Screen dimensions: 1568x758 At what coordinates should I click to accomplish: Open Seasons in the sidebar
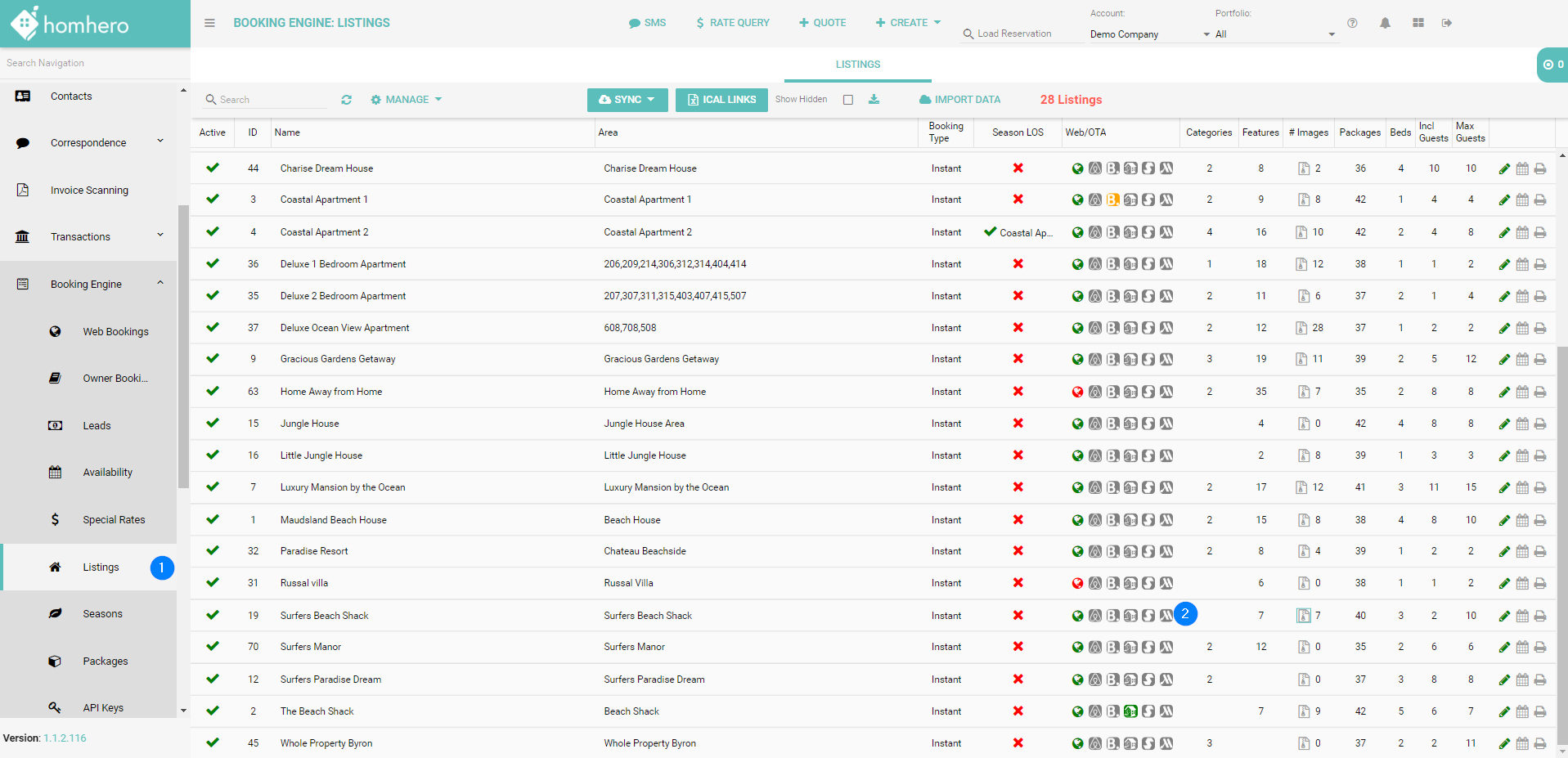tap(102, 614)
